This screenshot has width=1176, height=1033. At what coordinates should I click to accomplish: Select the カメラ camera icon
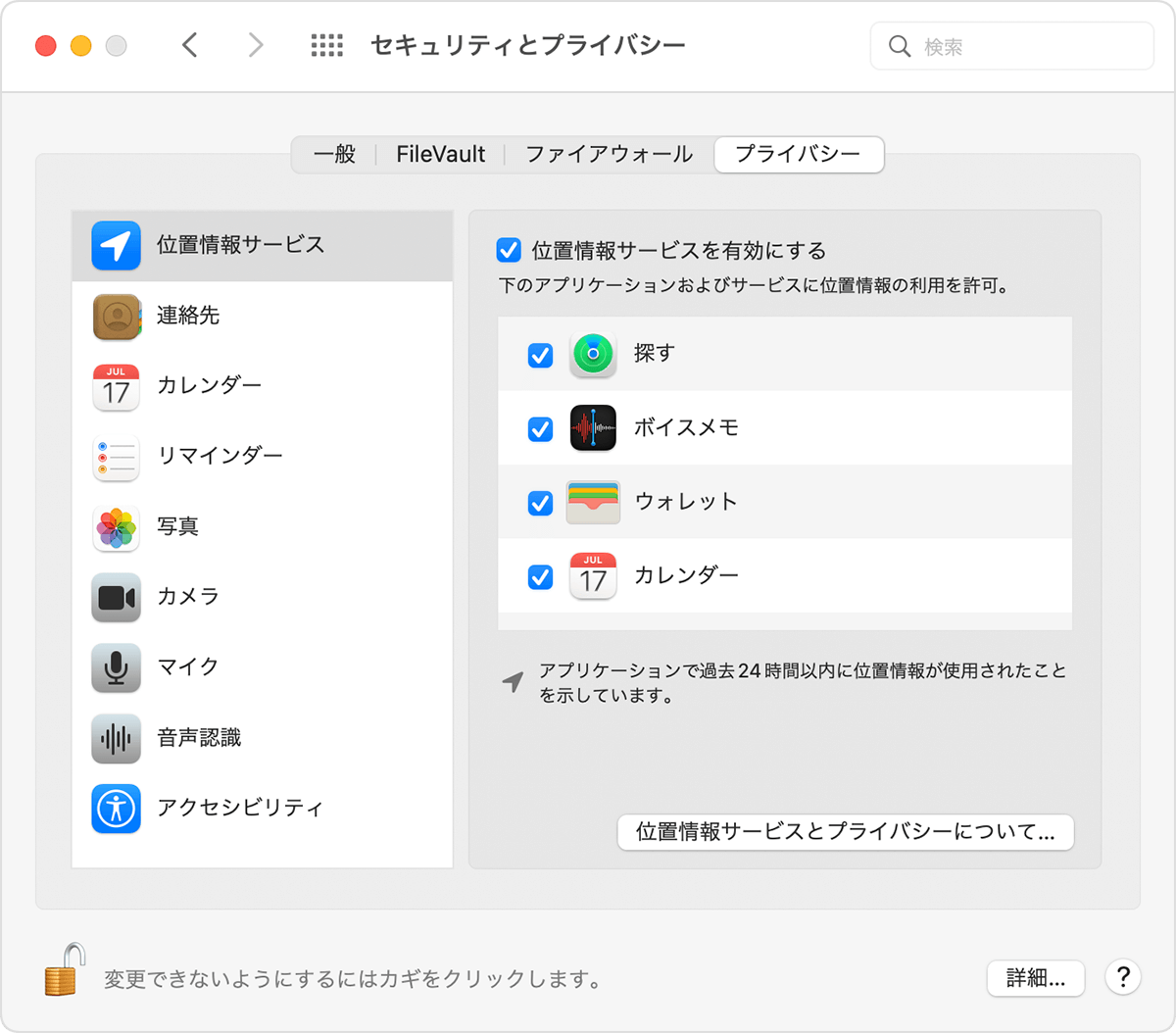116,597
